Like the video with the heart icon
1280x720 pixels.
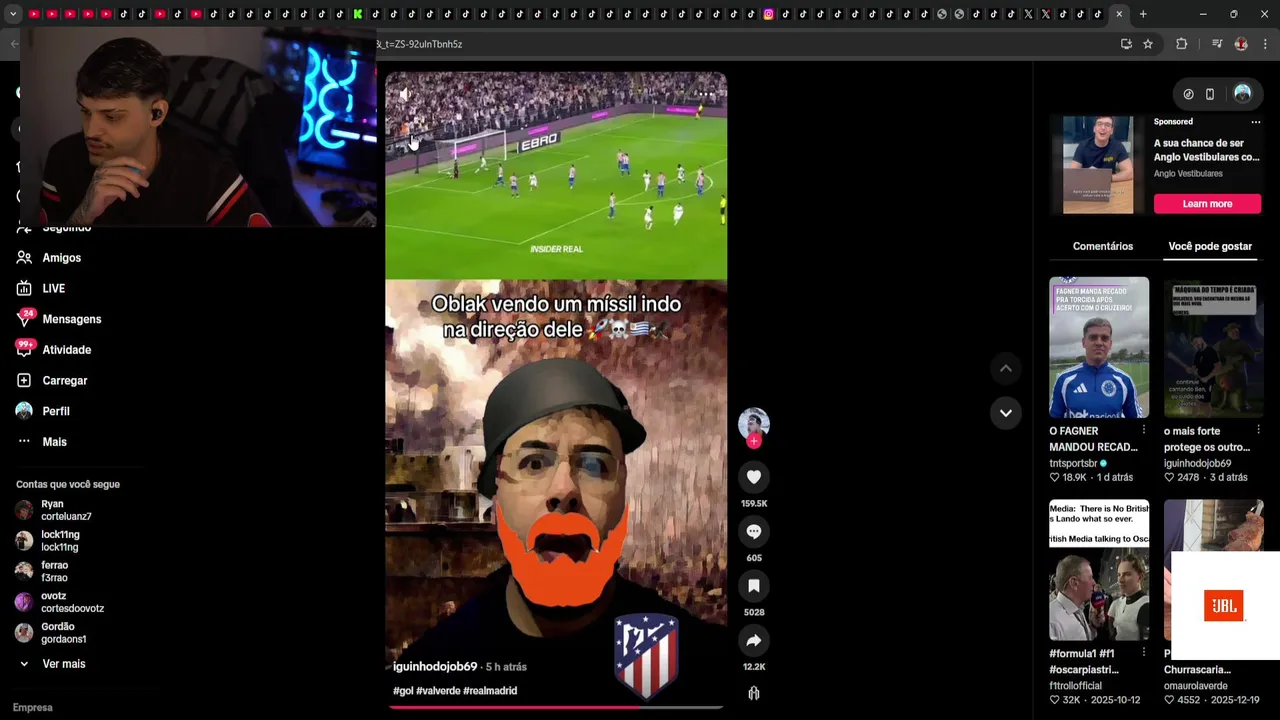[754, 477]
